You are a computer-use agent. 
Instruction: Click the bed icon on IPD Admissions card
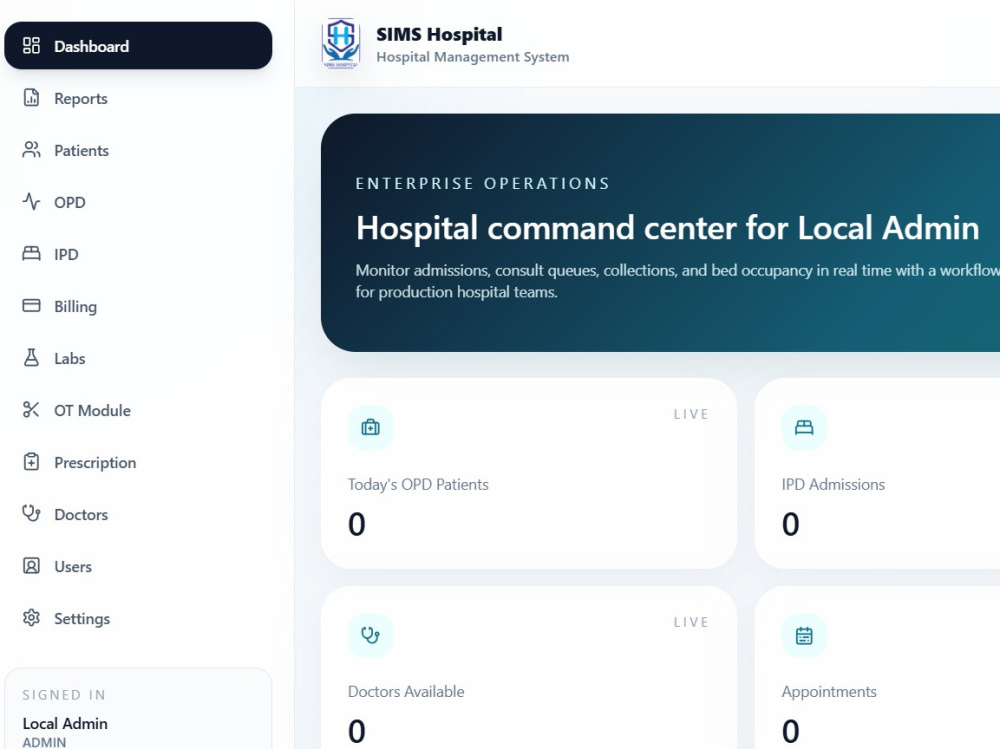[x=804, y=427]
